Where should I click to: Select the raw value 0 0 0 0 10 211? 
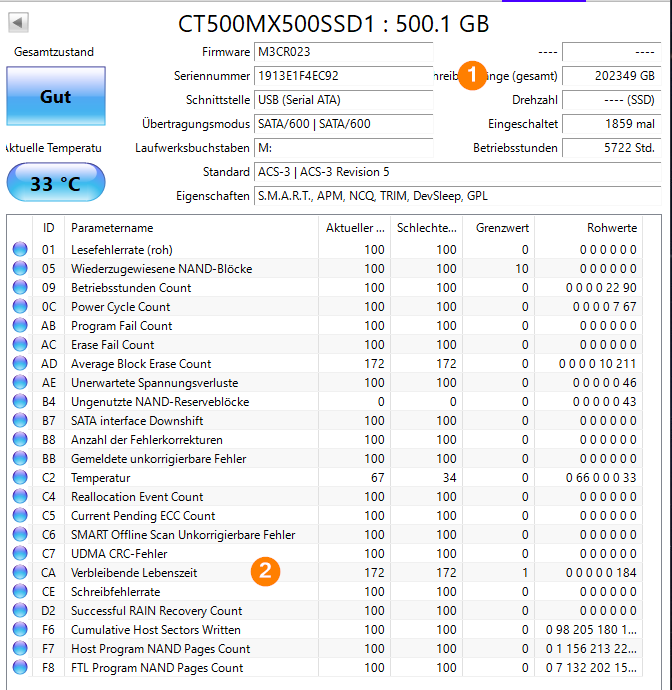pos(598,363)
